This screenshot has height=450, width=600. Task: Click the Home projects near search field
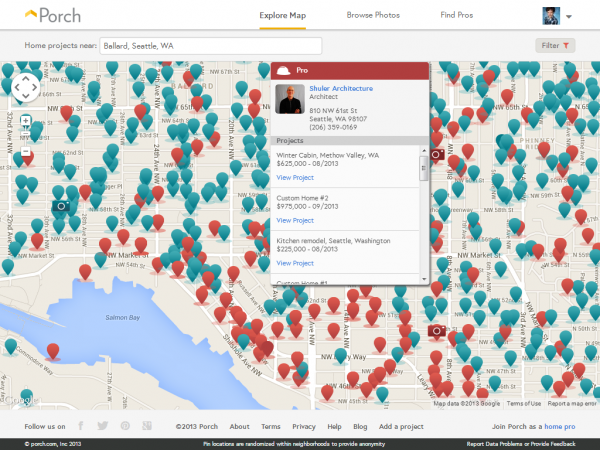coord(210,46)
